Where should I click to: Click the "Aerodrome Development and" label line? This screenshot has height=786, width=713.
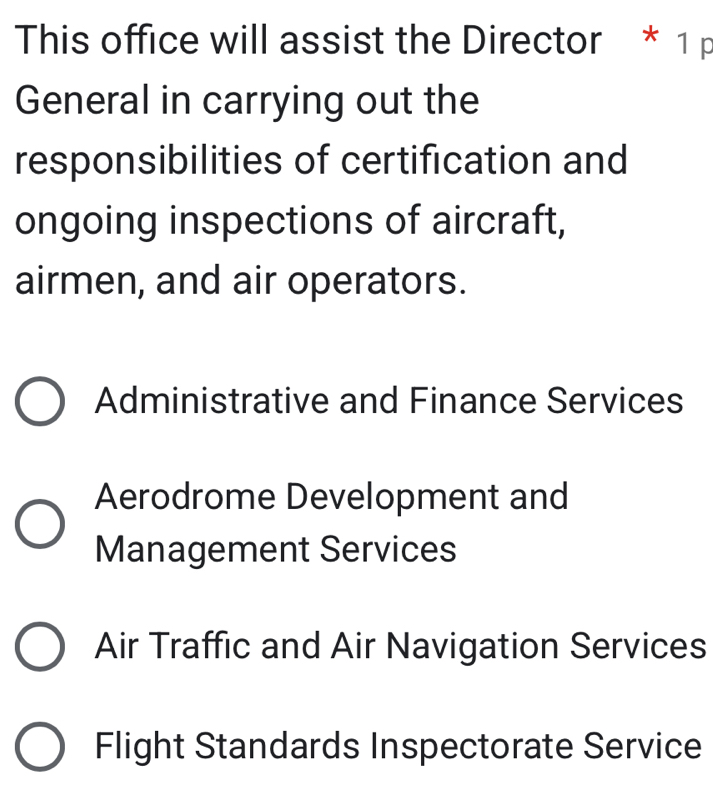click(332, 496)
